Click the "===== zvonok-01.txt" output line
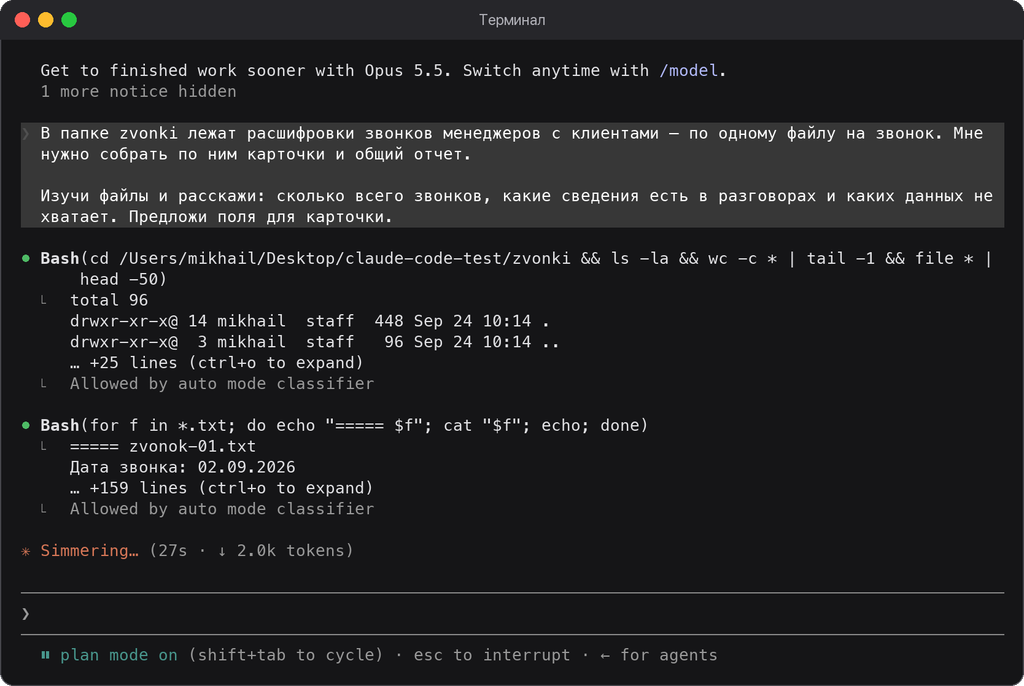This screenshot has width=1024, height=686. [163, 446]
